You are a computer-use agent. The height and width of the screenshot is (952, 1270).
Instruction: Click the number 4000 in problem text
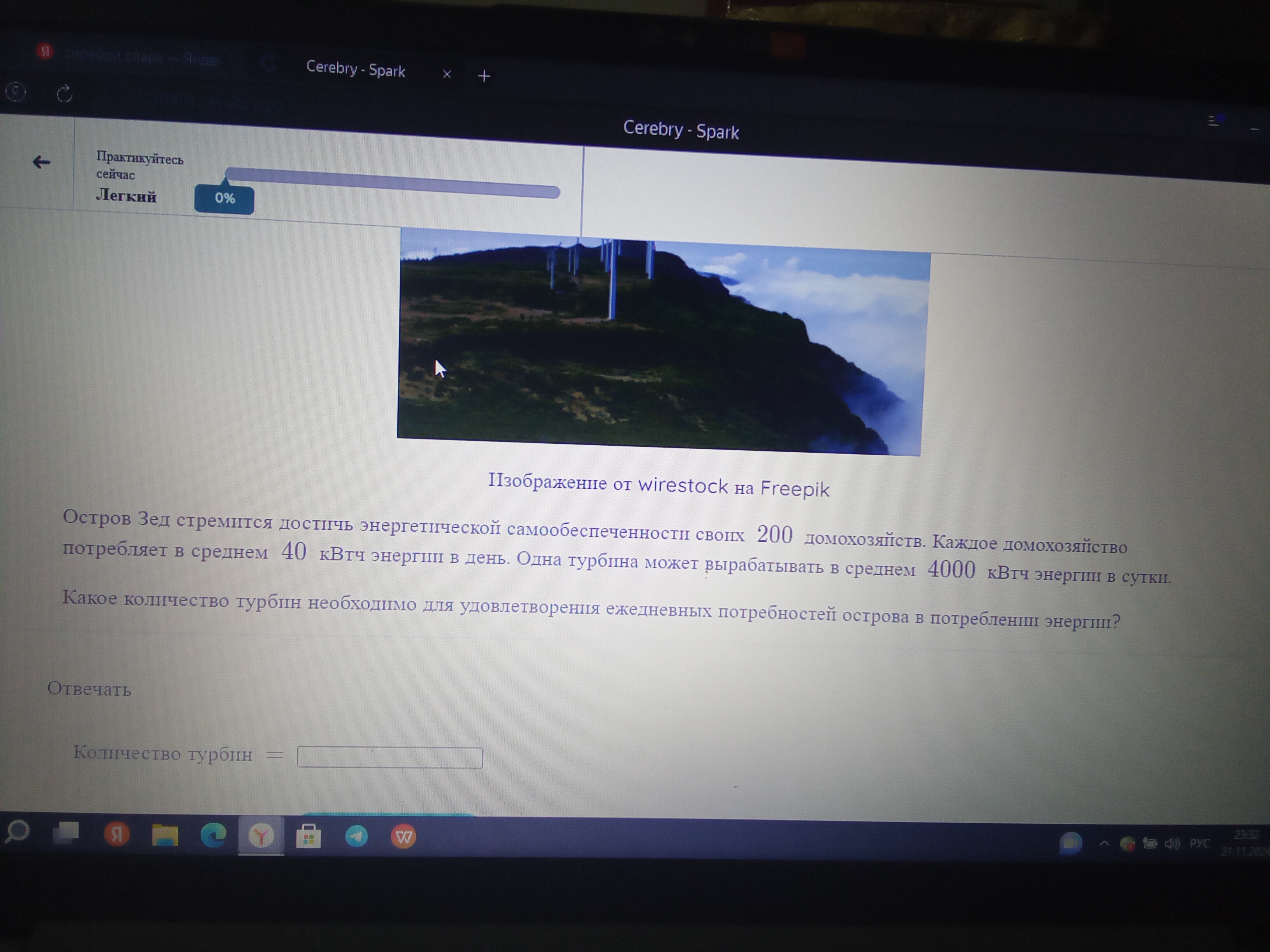[951, 569]
